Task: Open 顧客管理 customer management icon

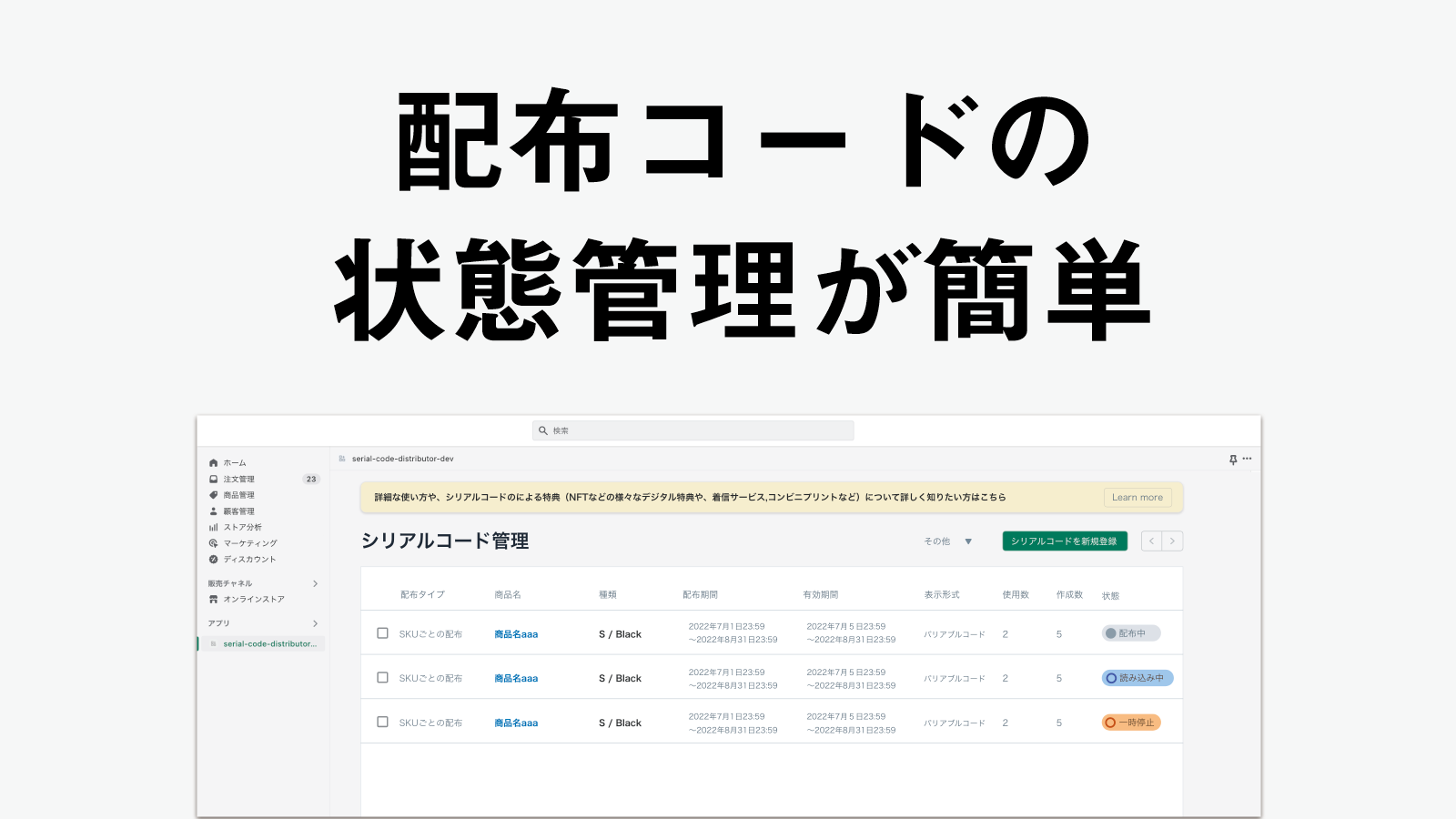Action: [212, 511]
